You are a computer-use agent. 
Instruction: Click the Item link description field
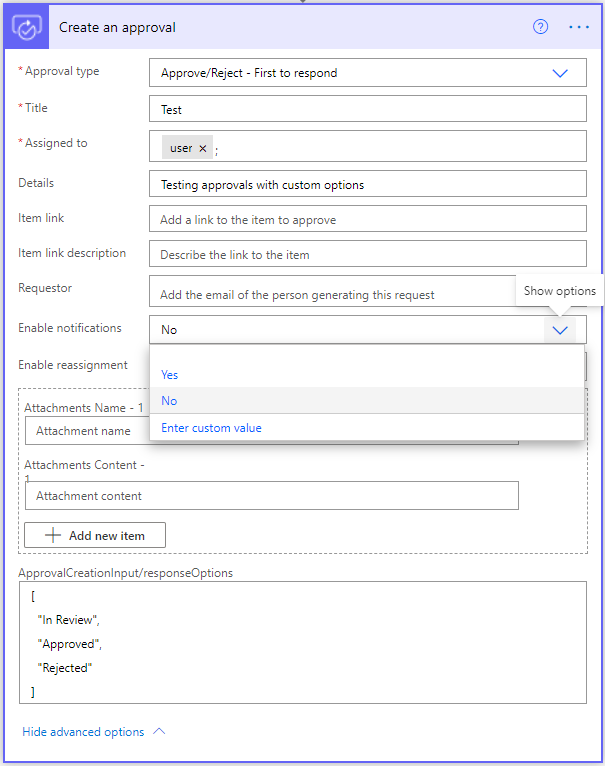367,254
